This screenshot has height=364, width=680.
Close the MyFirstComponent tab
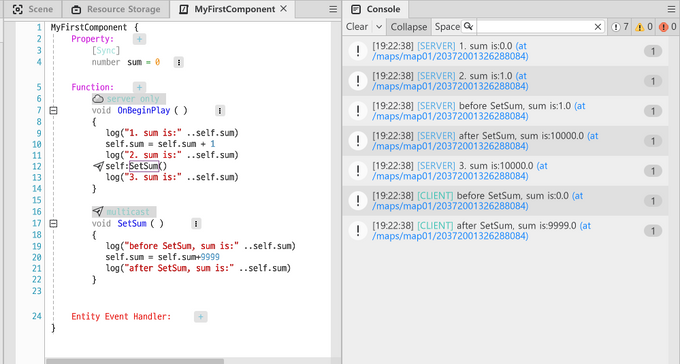[284, 9]
